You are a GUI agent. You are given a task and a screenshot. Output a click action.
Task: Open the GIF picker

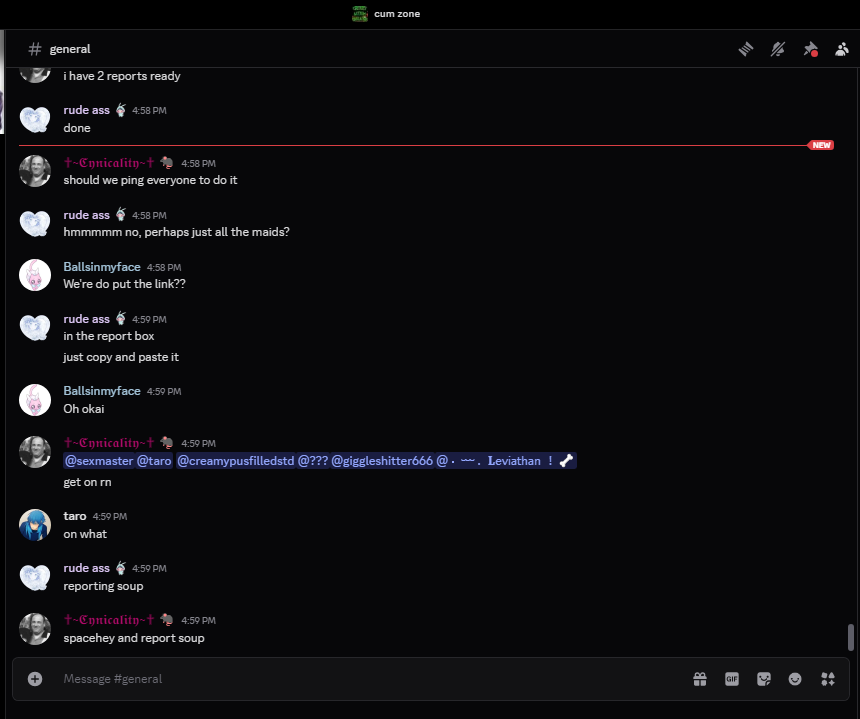click(732, 679)
